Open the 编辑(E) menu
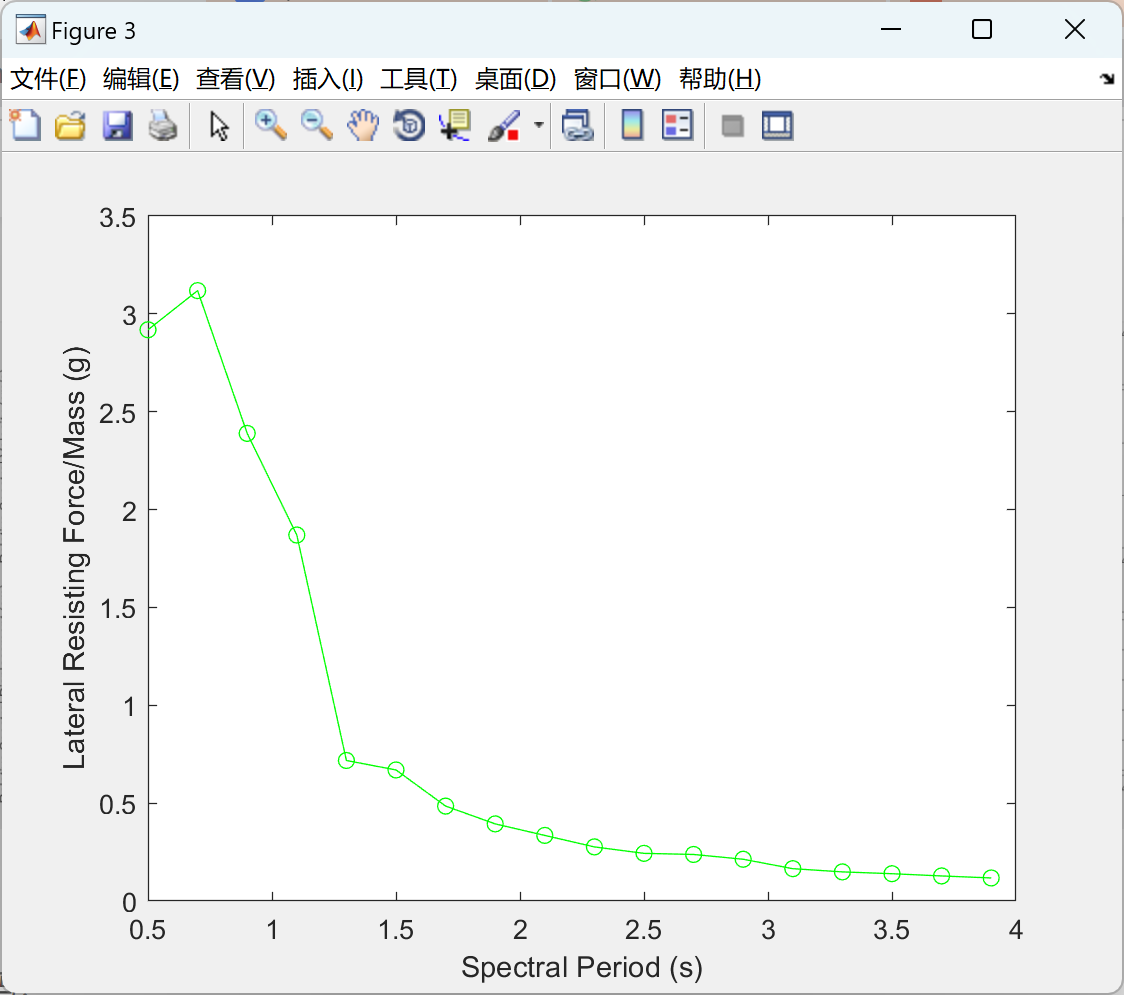 tap(141, 79)
